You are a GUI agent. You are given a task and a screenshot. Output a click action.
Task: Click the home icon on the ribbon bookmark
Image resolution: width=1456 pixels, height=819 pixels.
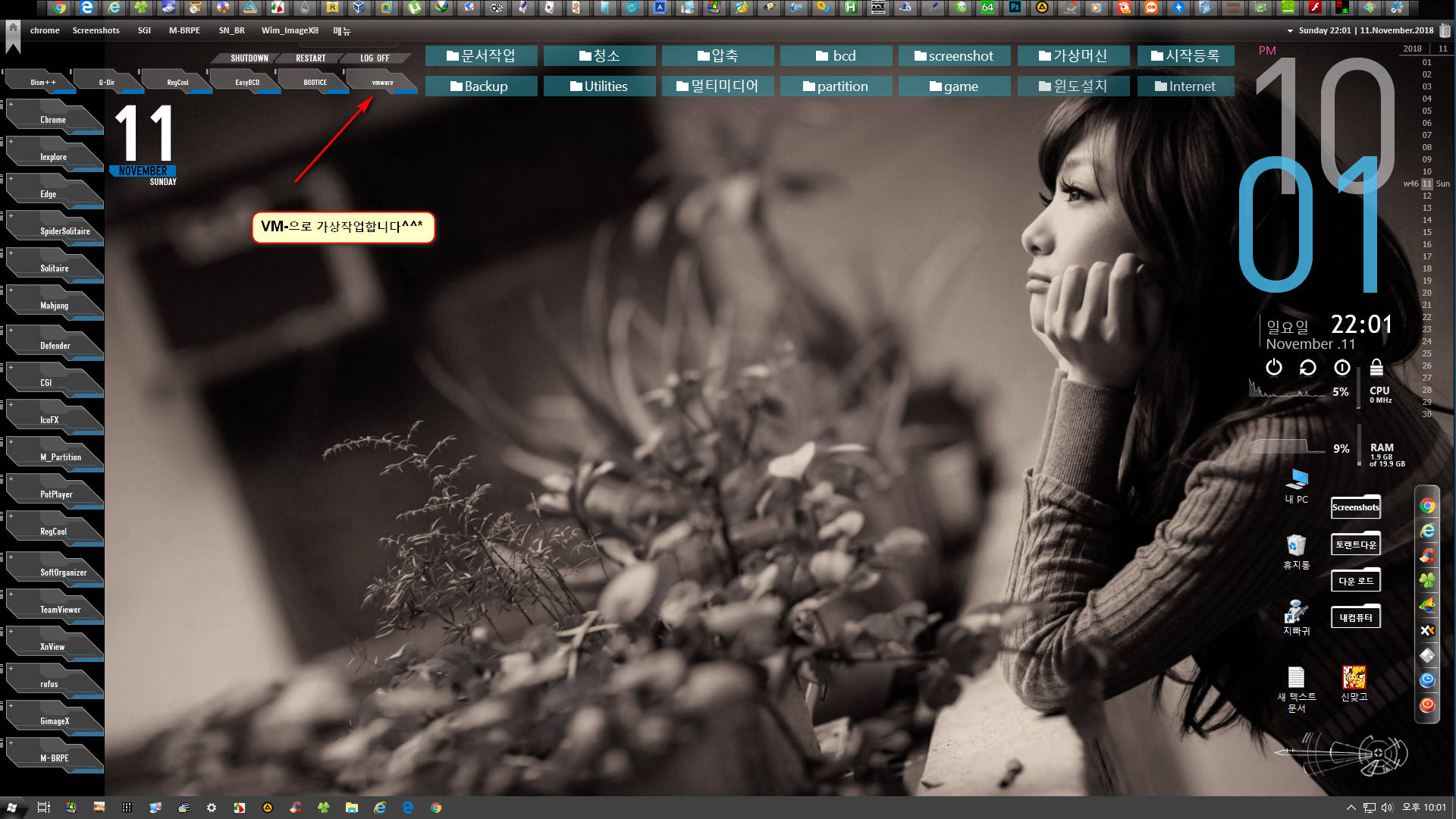[13, 27]
